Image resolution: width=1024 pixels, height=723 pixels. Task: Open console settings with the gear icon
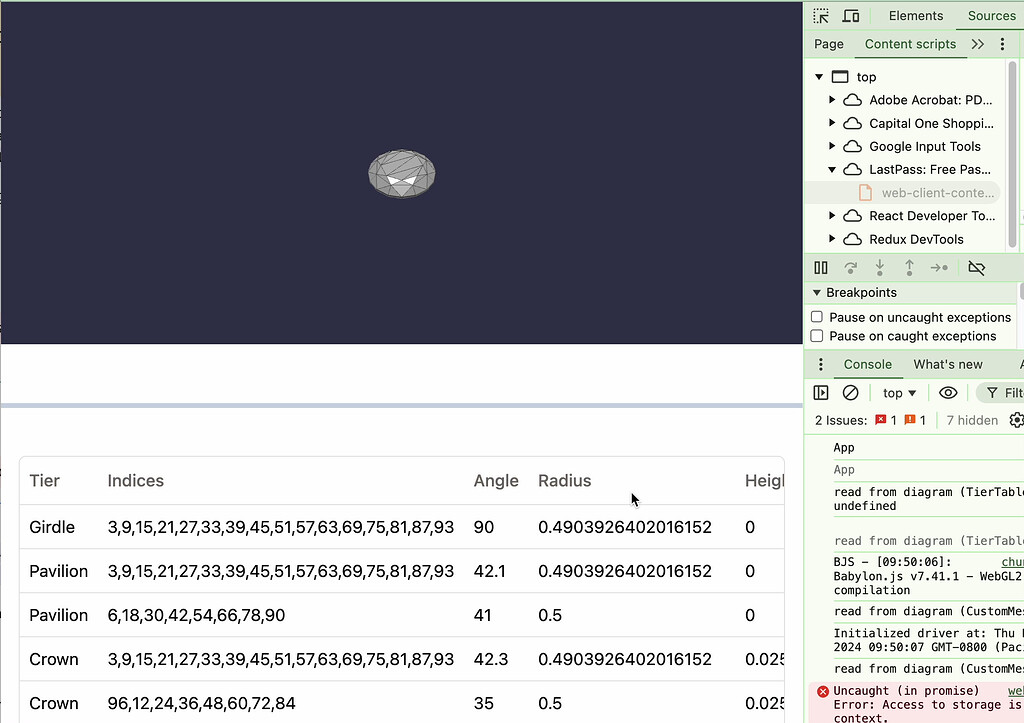(x=1016, y=420)
